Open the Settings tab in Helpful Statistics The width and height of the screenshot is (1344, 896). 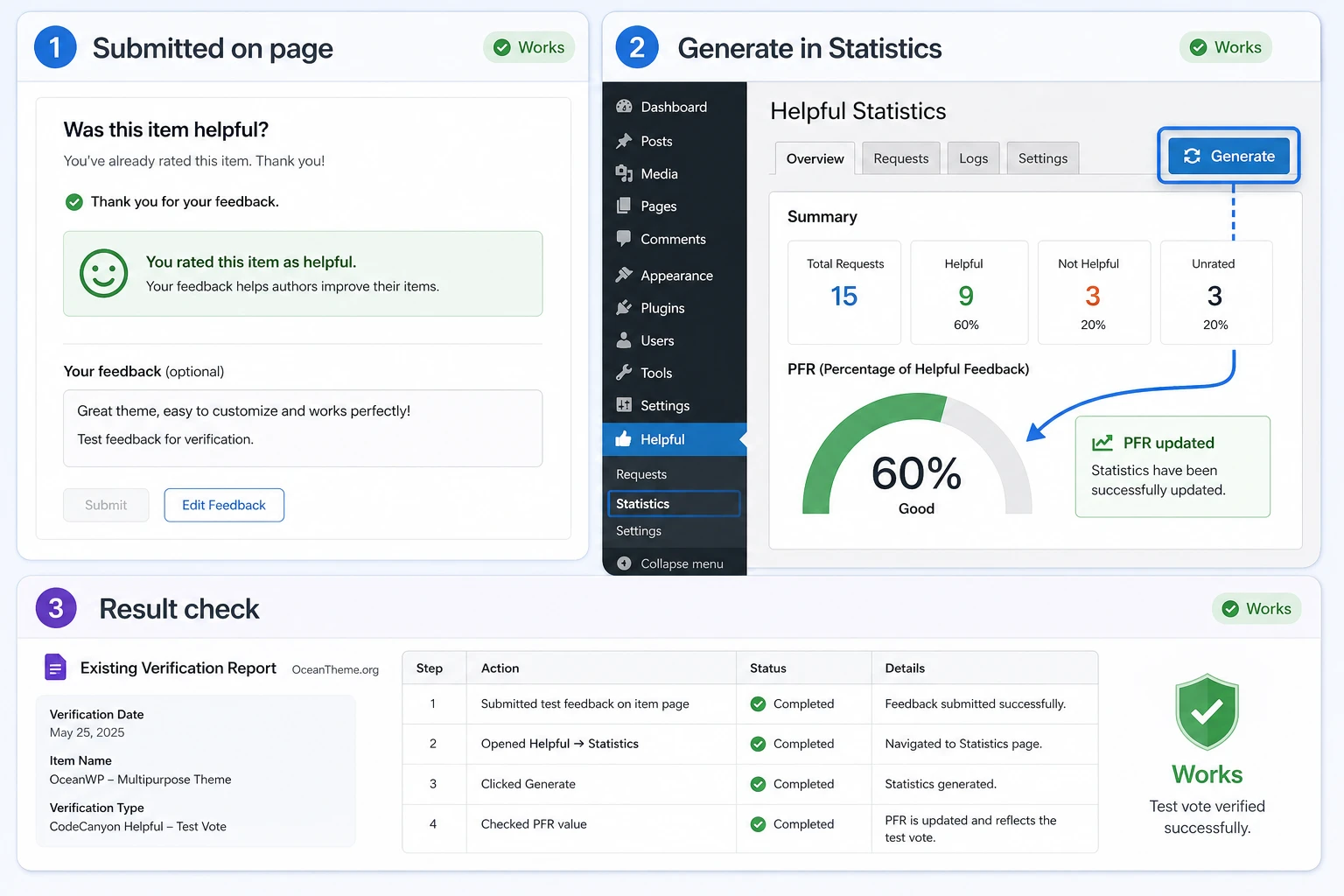click(x=1043, y=158)
